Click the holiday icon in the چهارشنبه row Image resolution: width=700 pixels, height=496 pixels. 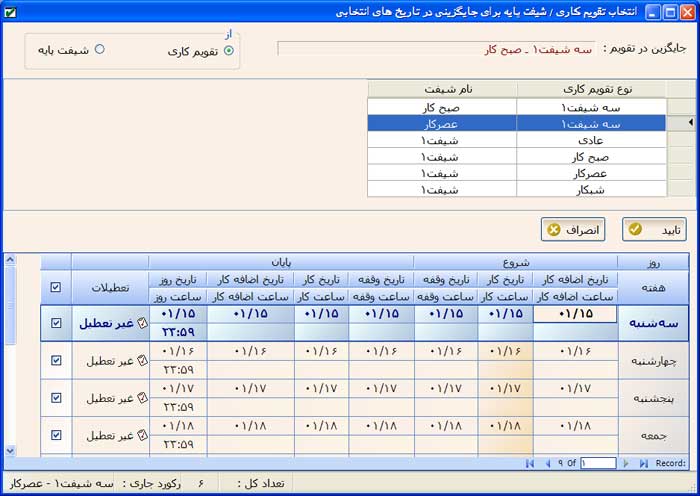click(x=140, y=360)
